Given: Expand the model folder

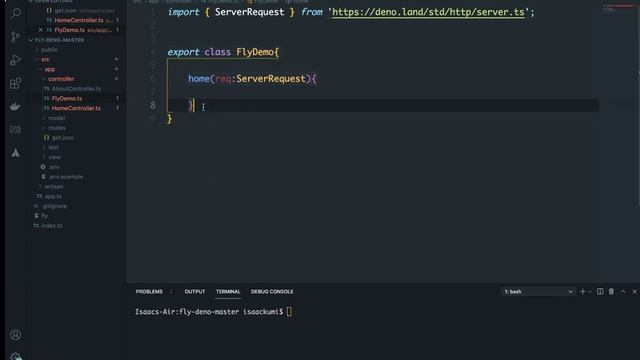Looking at the screenshot, I should tap(56, 118).
